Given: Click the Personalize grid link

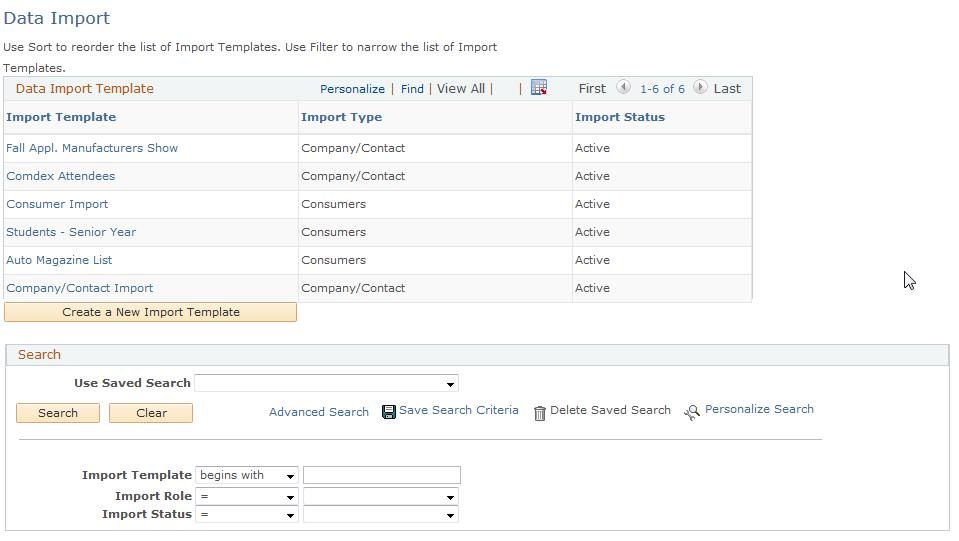Looking at the screenshot, I should click(x=352, y=89).
